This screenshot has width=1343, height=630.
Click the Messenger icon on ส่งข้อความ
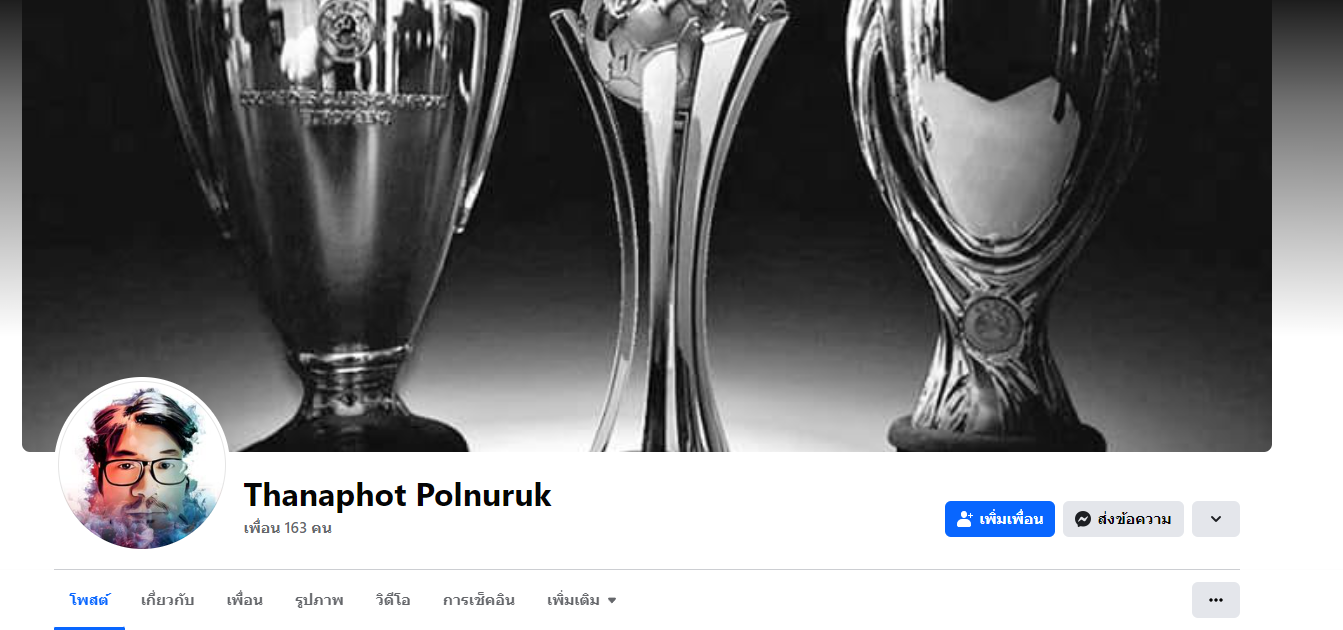(x=1082, y=519)
